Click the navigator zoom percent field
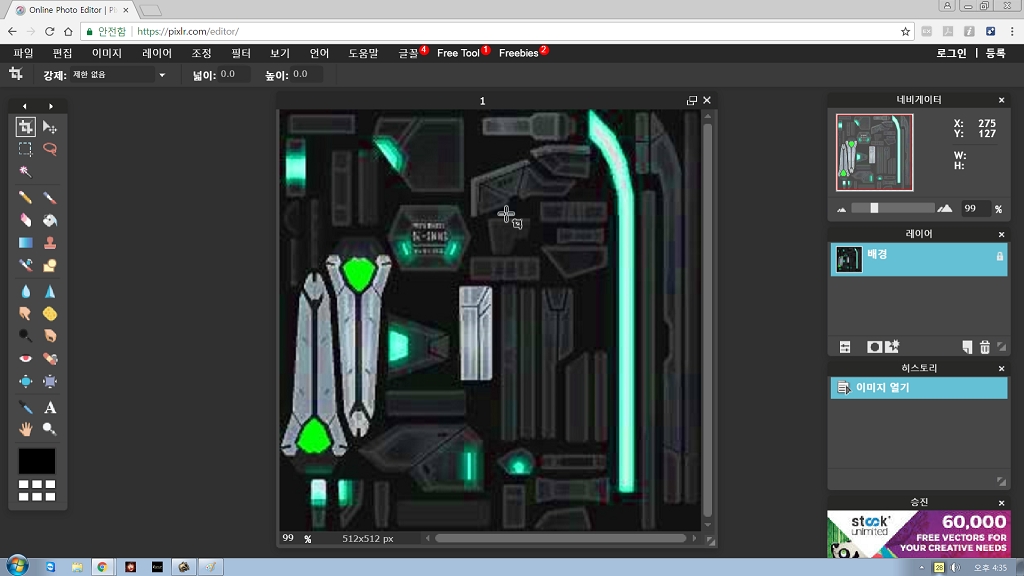The height and width of the screenshot is (576, 1024). (976, 208)
